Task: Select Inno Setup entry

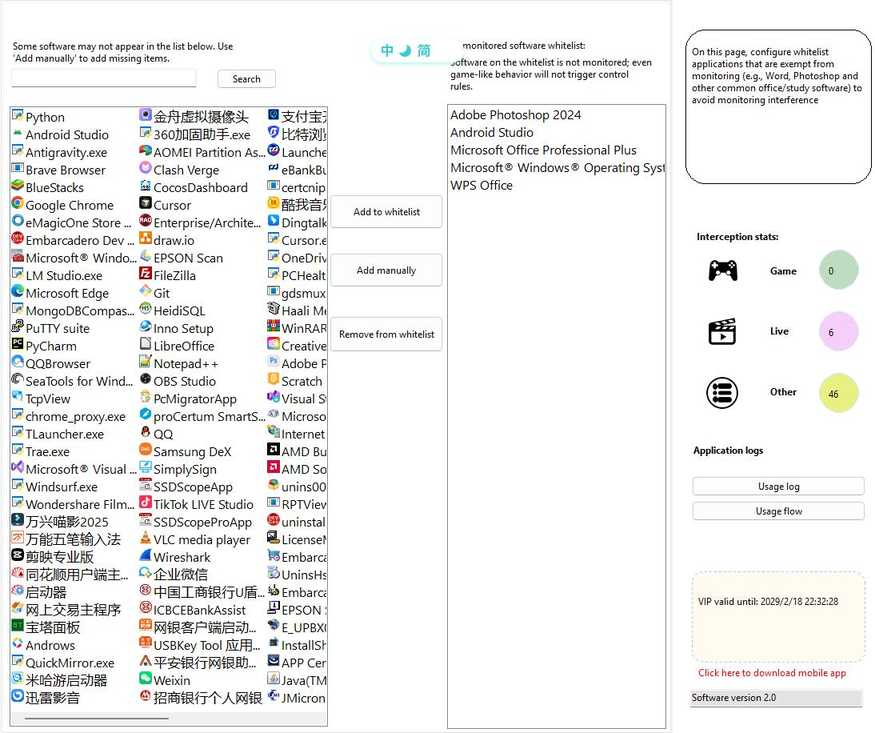Action: point(176,328)
